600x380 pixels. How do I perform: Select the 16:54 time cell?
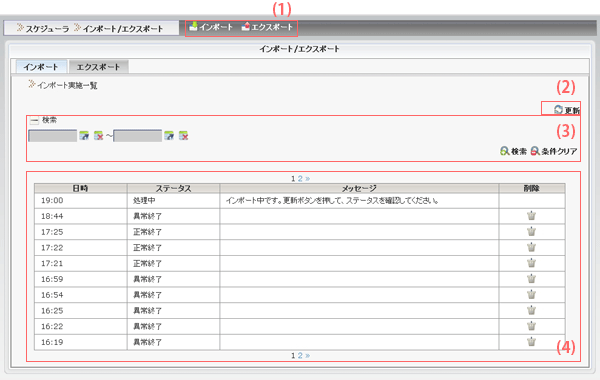click(81, 295)
